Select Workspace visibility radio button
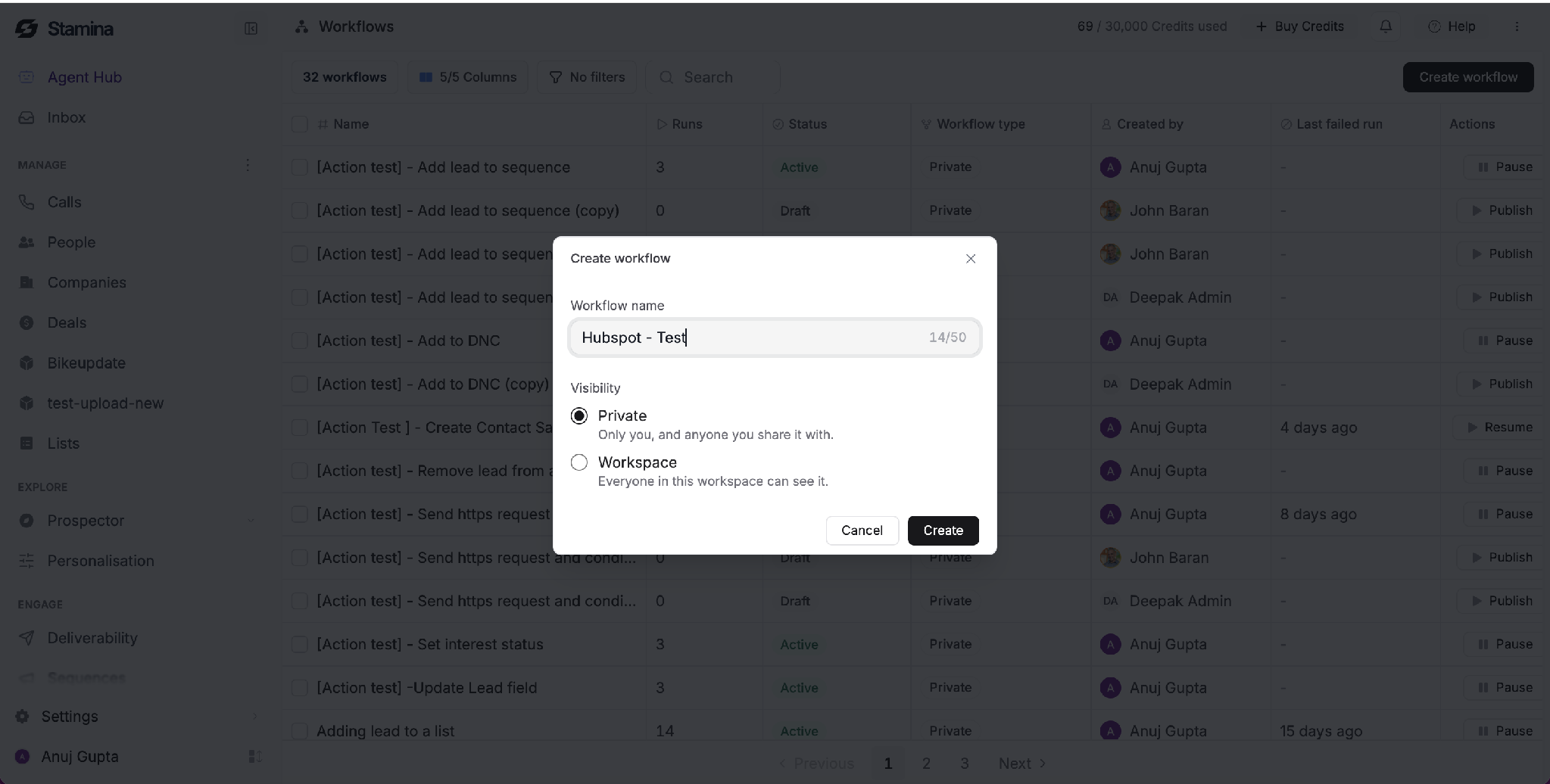This screenshot has height=784, width=1550. pos(579,462)
